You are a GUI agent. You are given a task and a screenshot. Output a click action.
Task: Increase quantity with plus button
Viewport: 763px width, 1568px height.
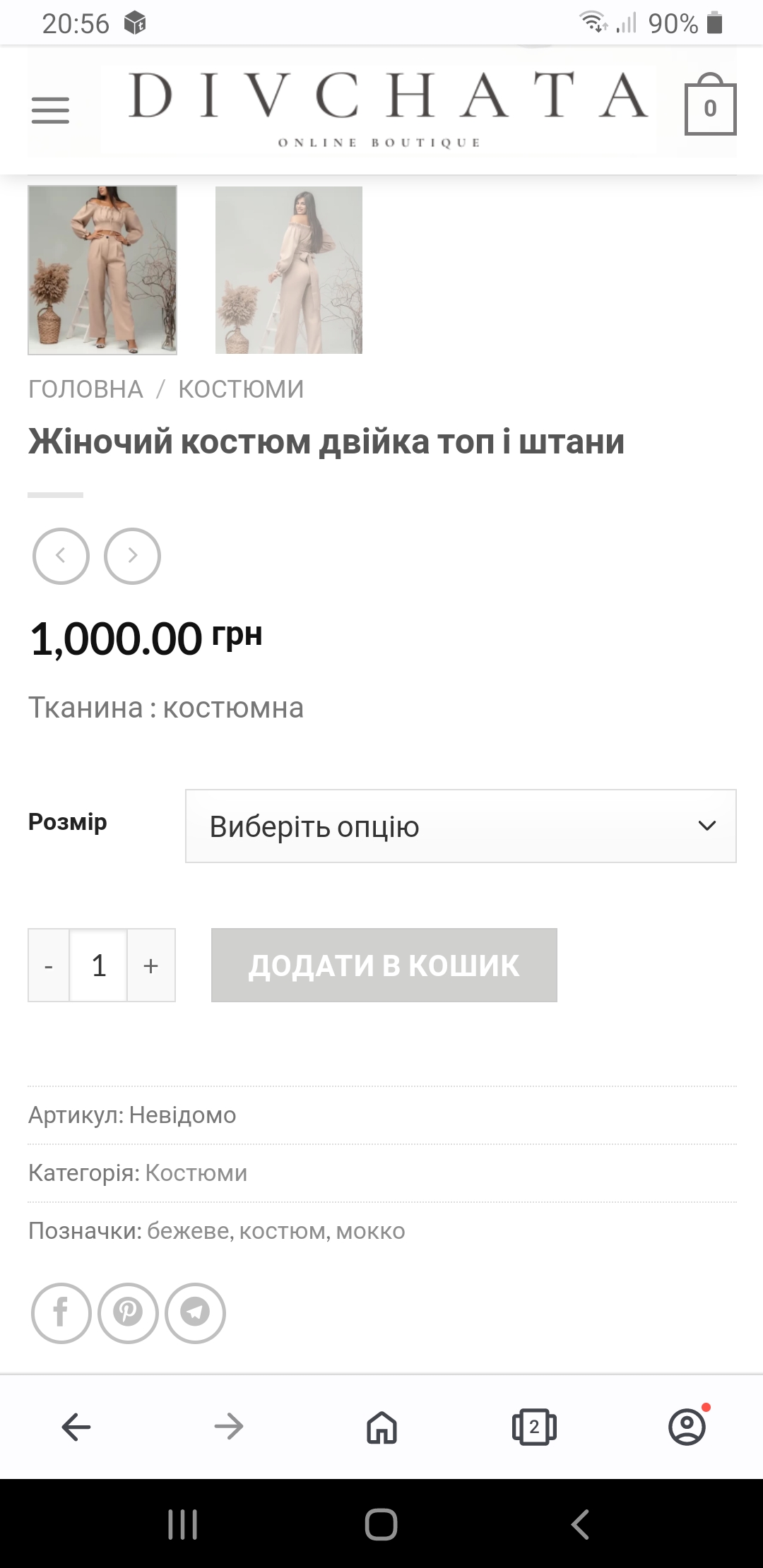150,965
